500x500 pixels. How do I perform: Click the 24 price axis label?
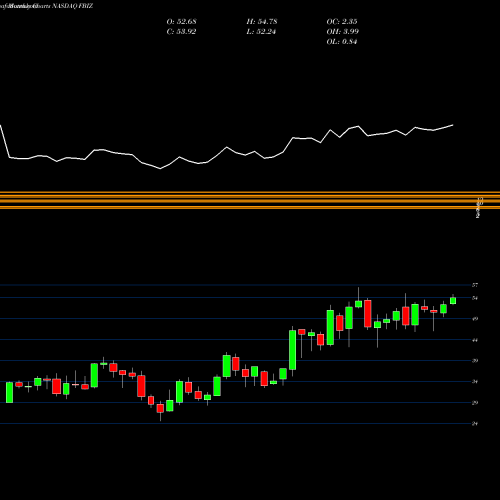475,423
